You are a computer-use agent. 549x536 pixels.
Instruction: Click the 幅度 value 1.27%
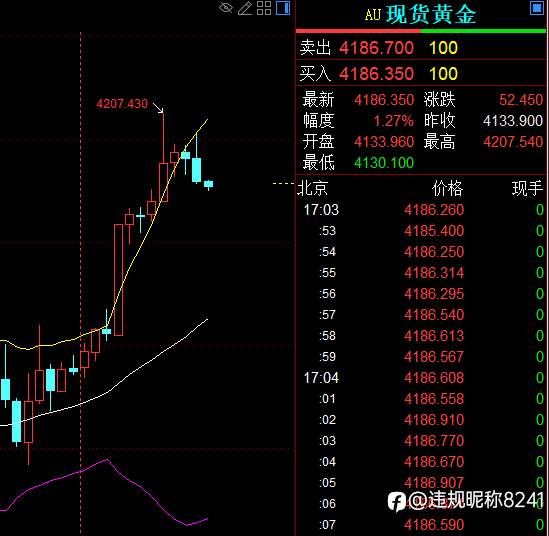point(394,121)
